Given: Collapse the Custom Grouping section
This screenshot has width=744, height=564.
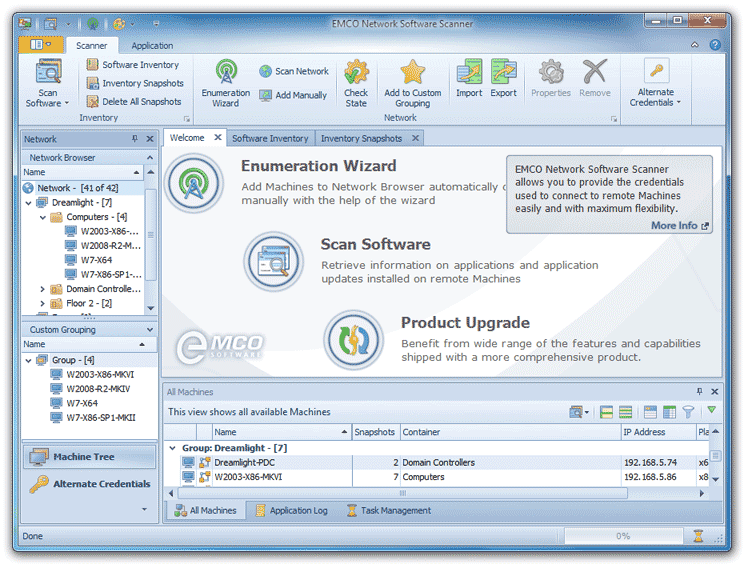Looking at the screenshot, I should pos(150,329).
